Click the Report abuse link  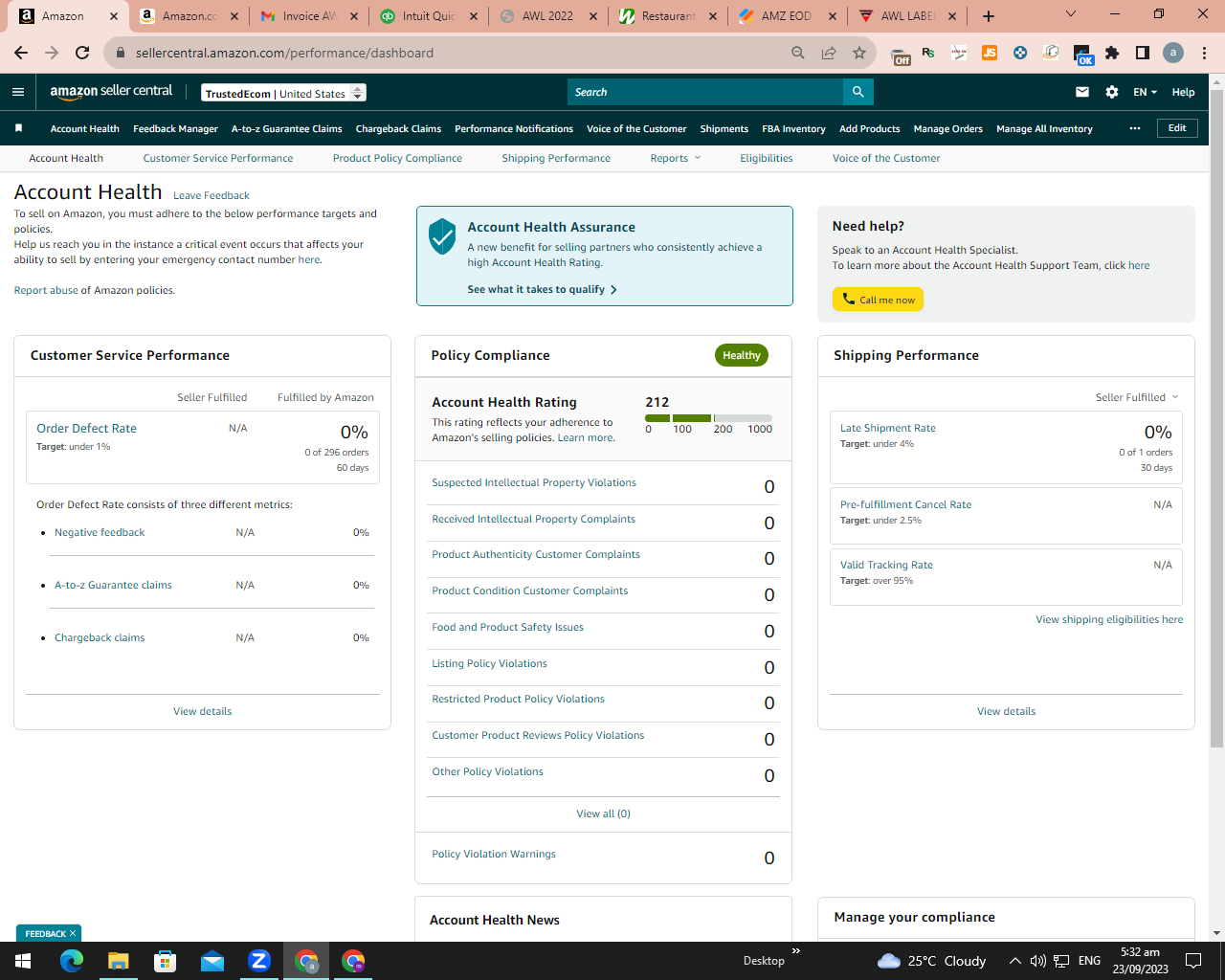[46, 290]
